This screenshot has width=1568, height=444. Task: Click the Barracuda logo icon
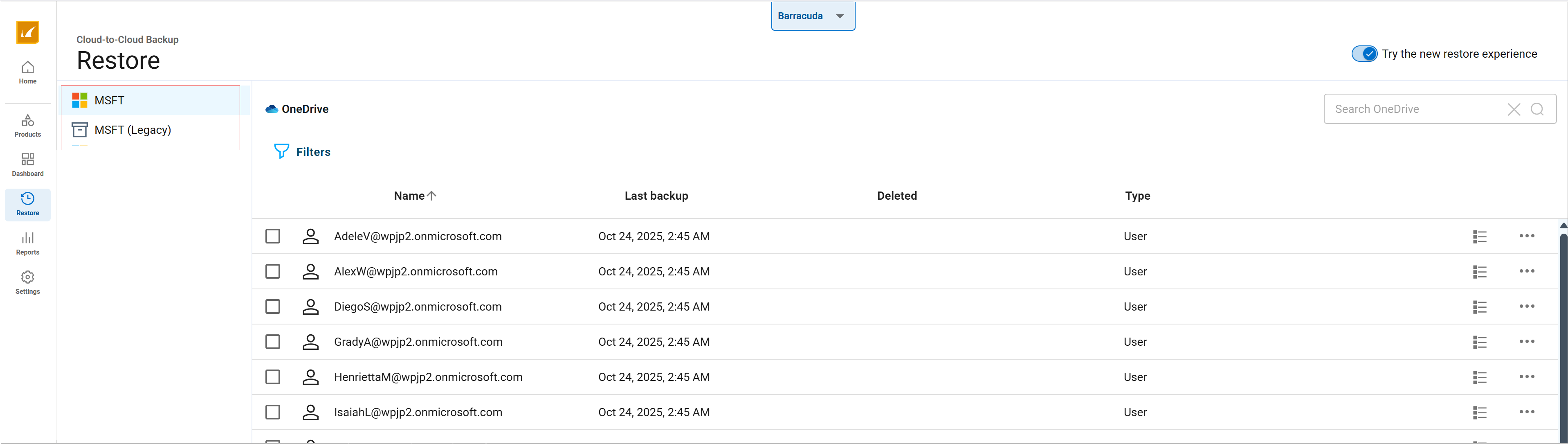click(x=27, y=32)
